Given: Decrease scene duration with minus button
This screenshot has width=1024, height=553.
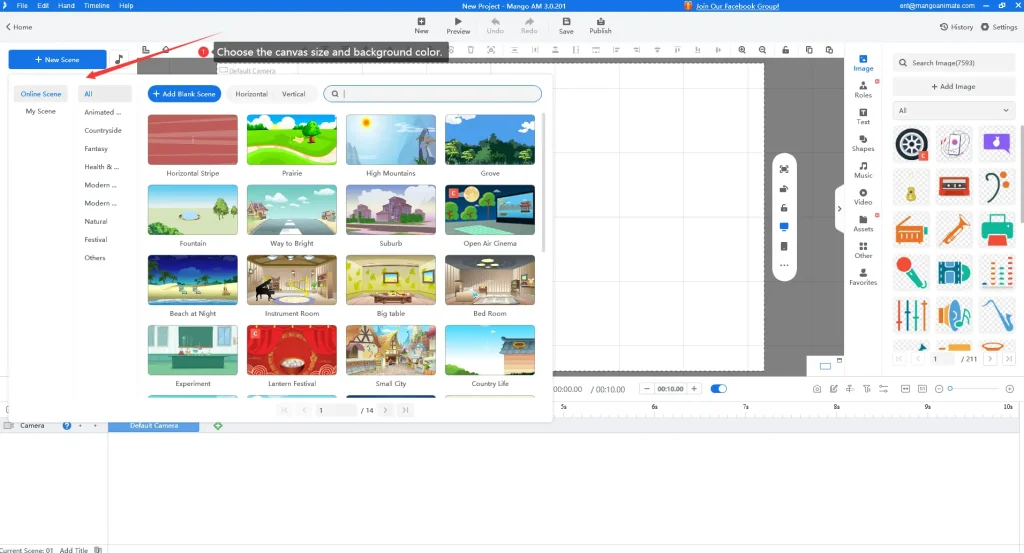Looking at the screenshot, I should point(647,388).
